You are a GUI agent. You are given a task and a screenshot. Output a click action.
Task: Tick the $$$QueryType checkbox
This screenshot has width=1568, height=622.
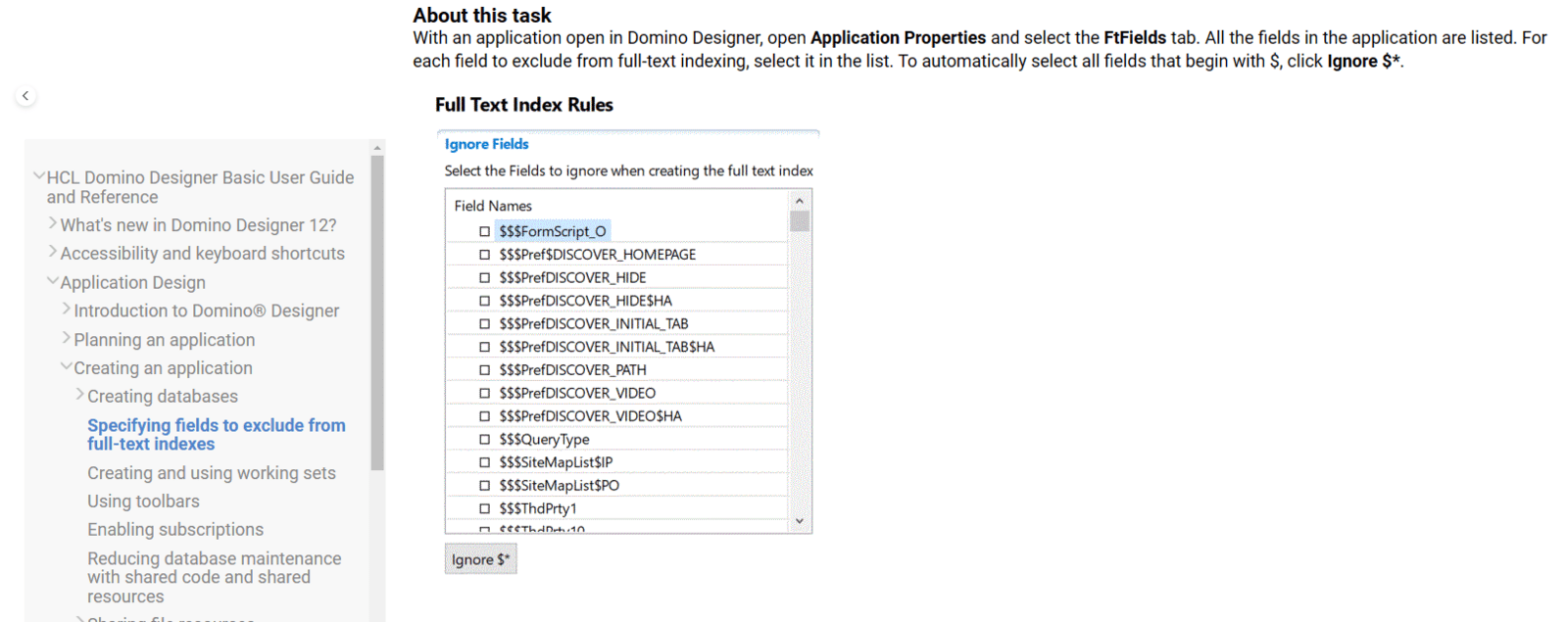tap(484, 440)
